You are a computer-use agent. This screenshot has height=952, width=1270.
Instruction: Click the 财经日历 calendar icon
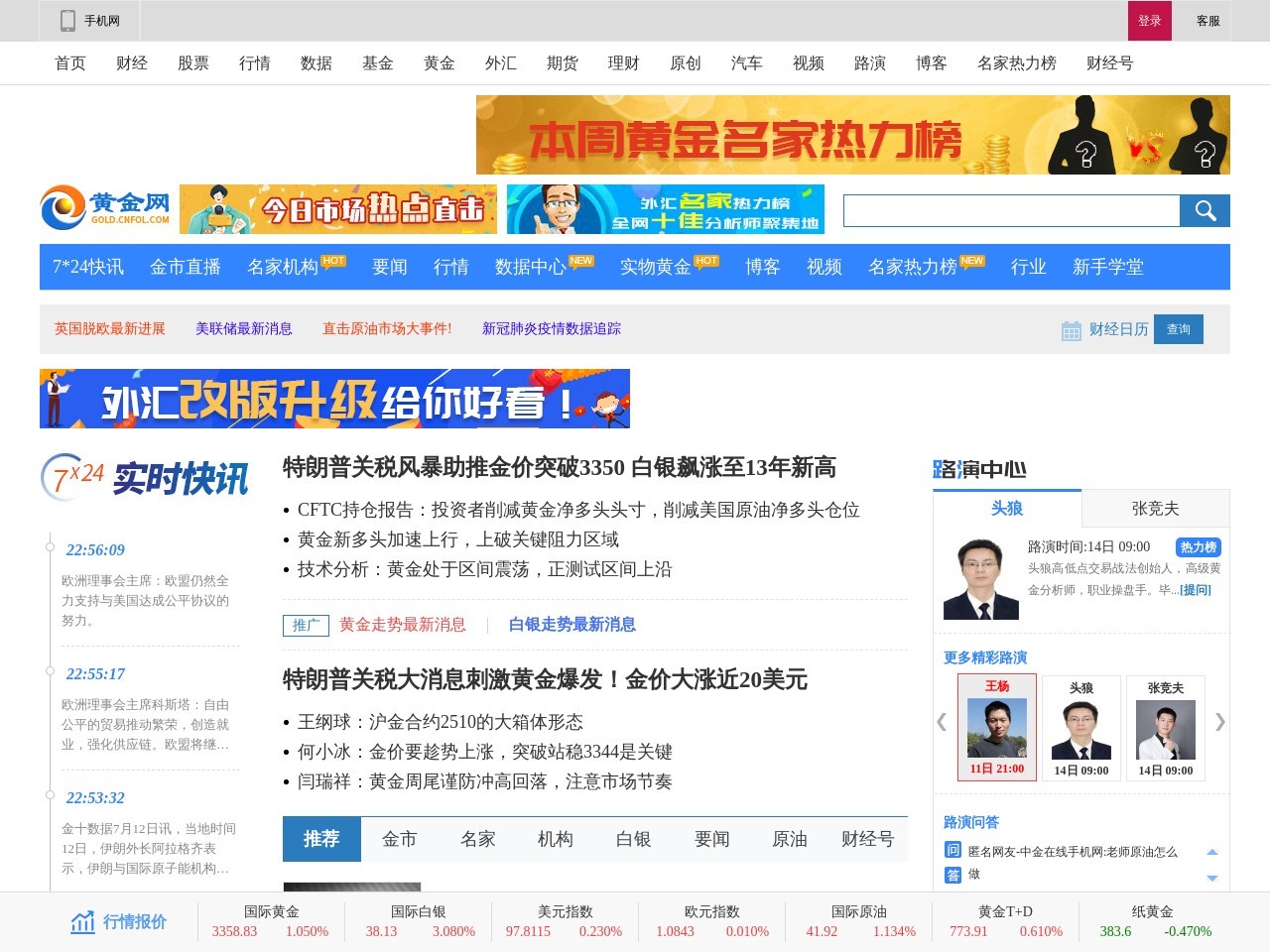click(1071, 330)
